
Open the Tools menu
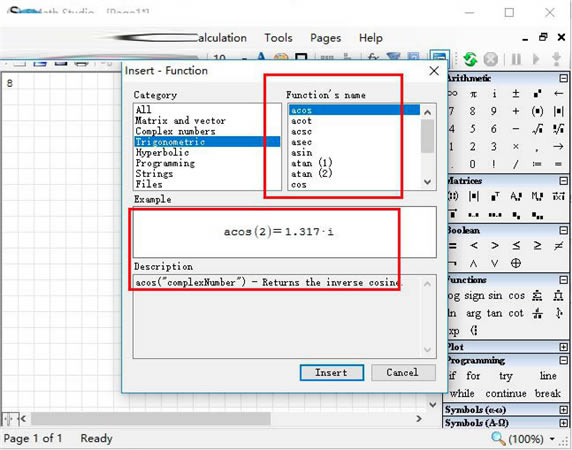point(278,38)
